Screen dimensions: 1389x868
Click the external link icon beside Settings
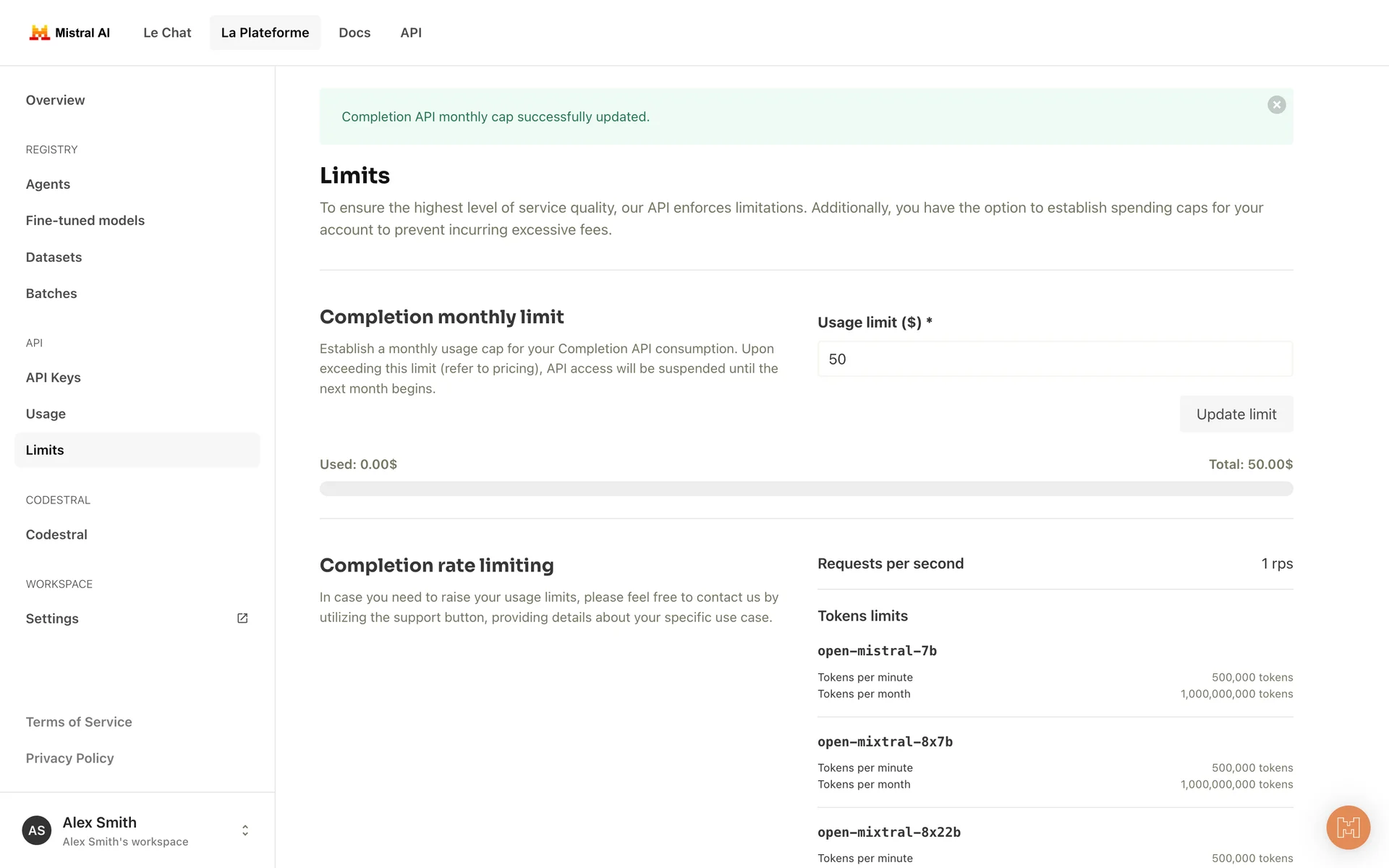coord(242,618)
